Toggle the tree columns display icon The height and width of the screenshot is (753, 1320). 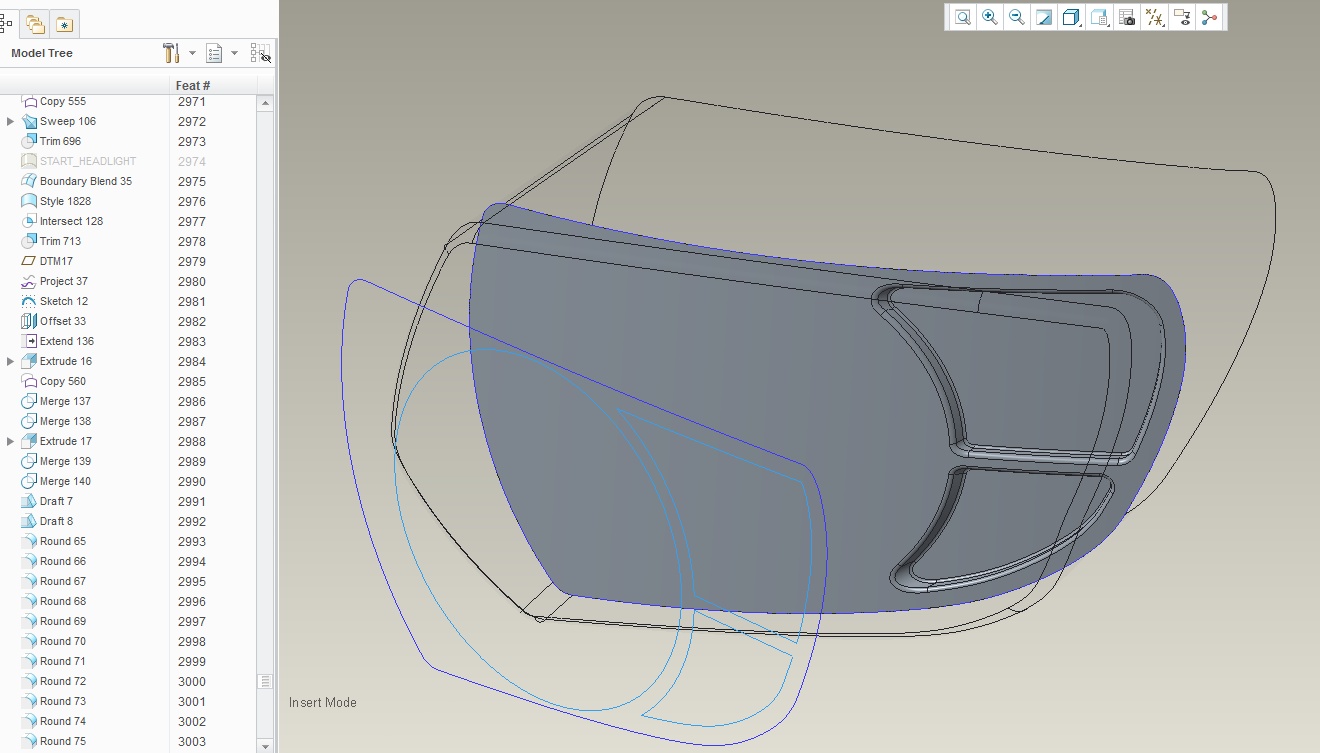coord(260,53)
